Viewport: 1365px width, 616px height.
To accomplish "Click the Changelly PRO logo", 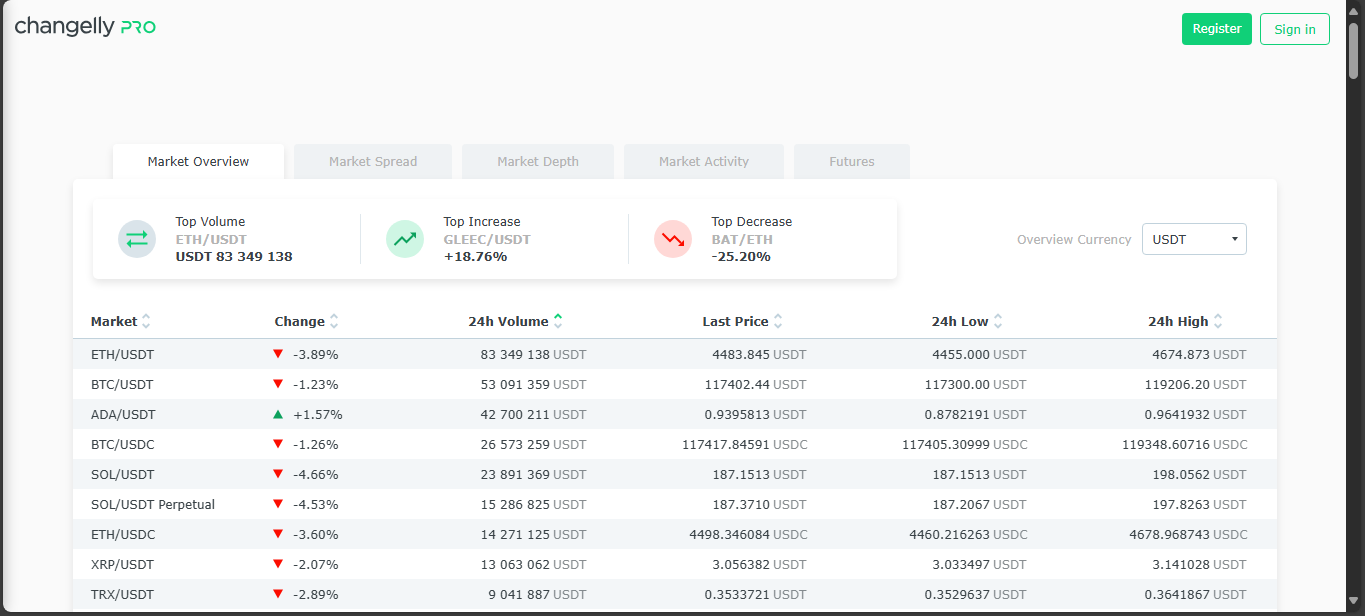I will 85,28.
